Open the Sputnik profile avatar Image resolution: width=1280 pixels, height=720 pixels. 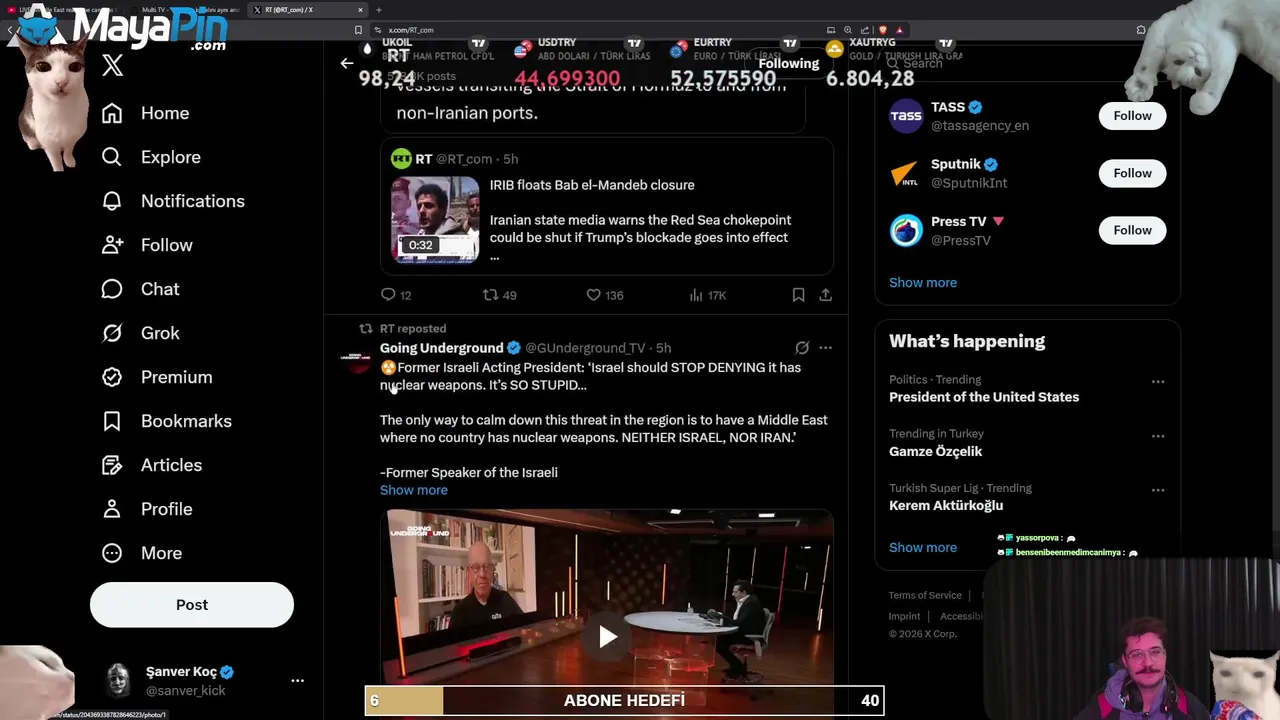[906, 173]
